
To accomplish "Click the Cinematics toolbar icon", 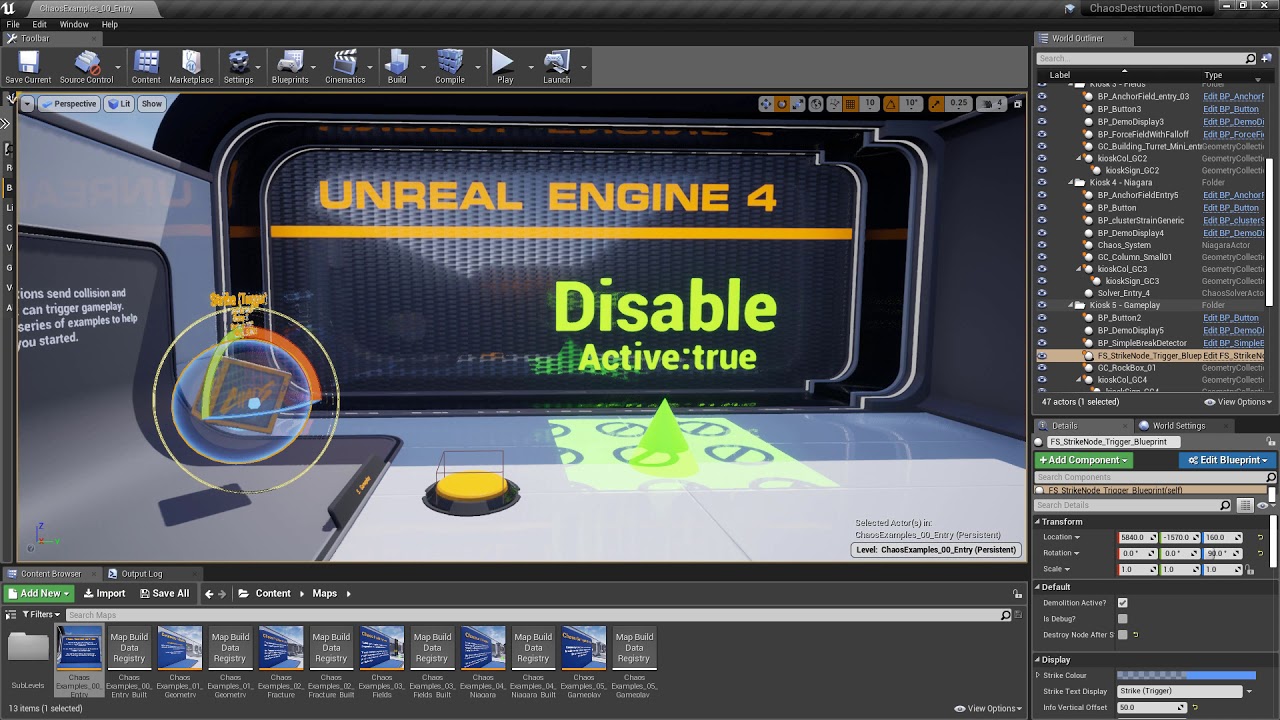I will 345,67.
